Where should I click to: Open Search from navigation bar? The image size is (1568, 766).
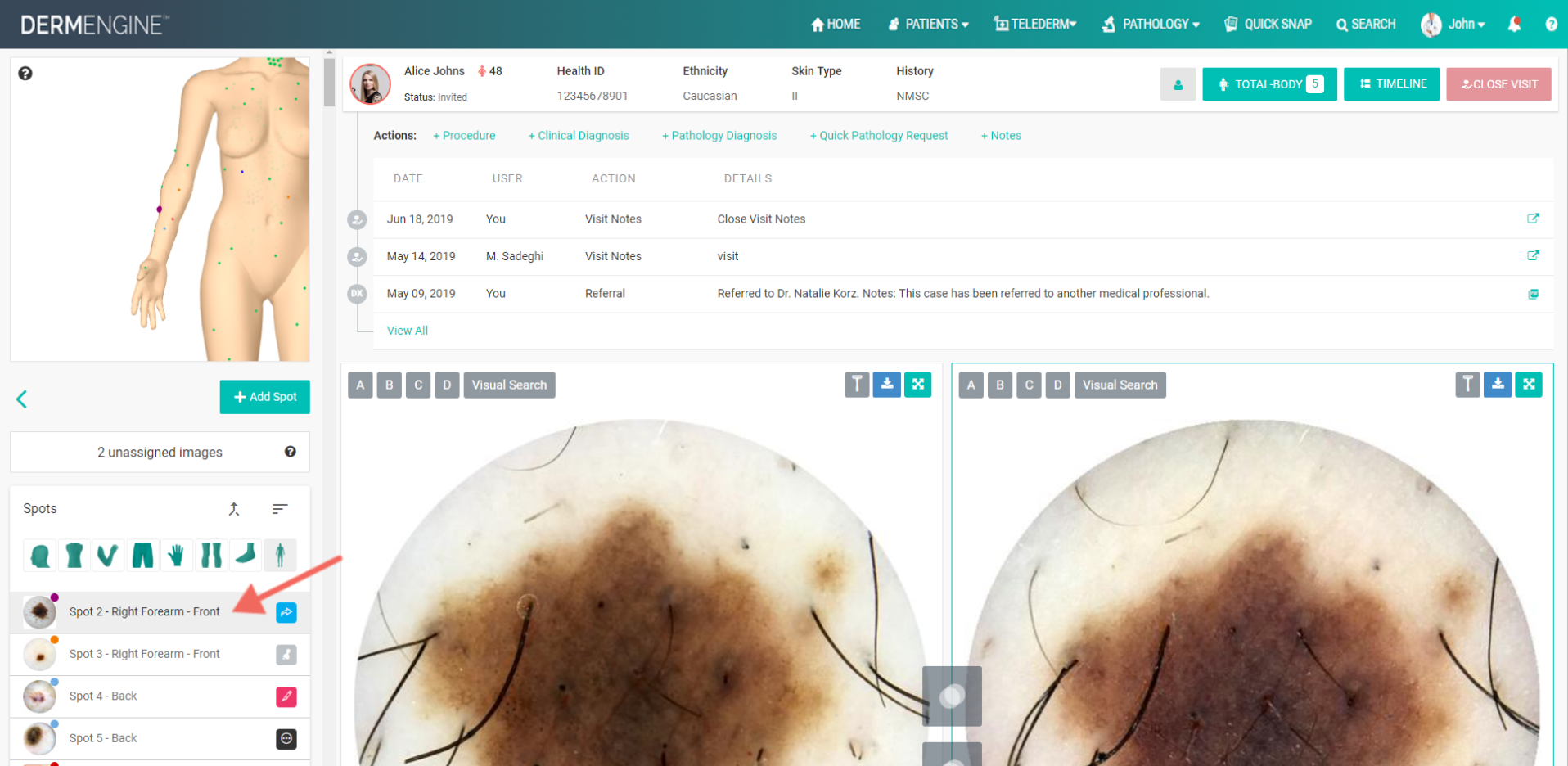[x=1366, y=25]
